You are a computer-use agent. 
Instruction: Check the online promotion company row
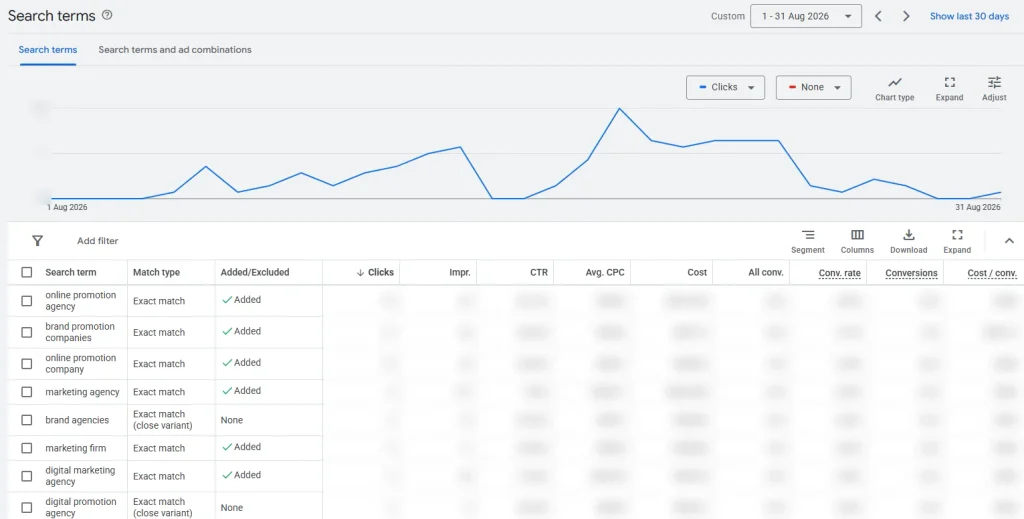click(x=27, y=364)
